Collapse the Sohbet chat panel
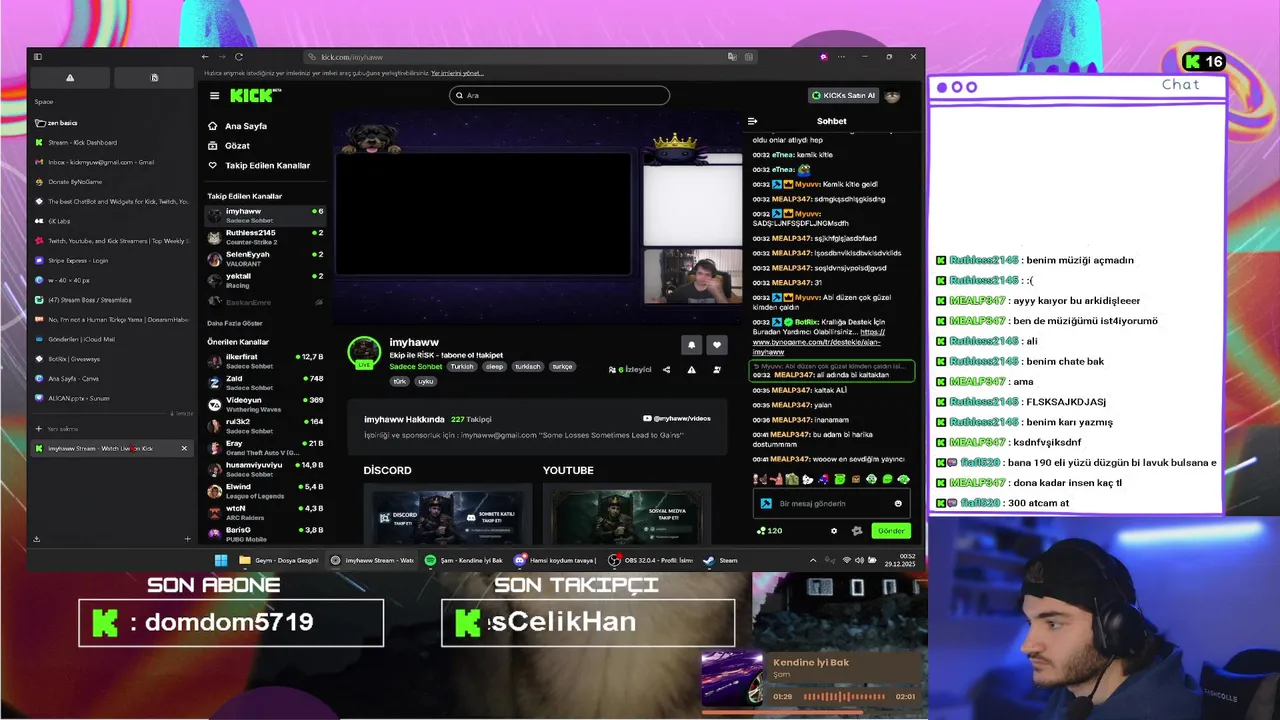 [x=753, y=121]
